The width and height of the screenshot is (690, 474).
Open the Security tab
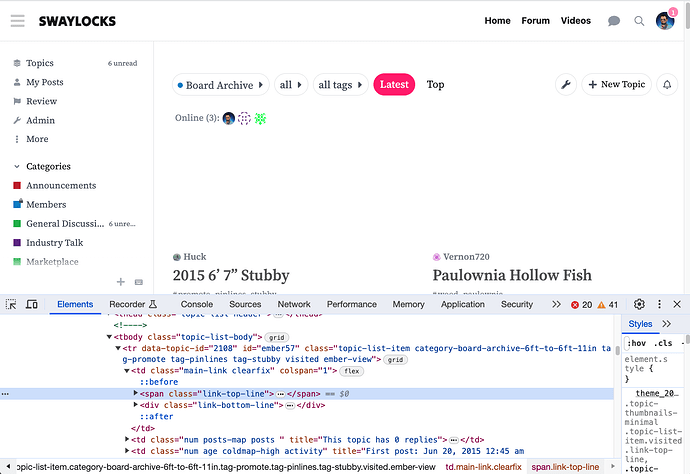point(517,304)
